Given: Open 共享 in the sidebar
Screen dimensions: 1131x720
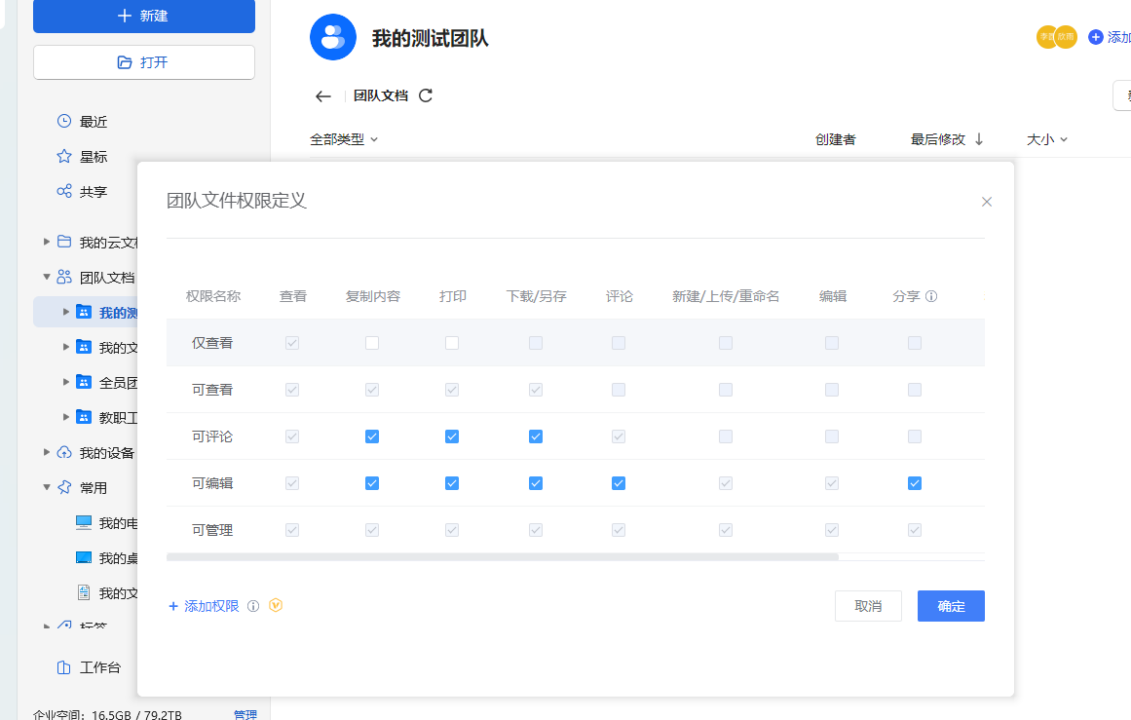Looking at the screenshot, I should coord(92,192).
